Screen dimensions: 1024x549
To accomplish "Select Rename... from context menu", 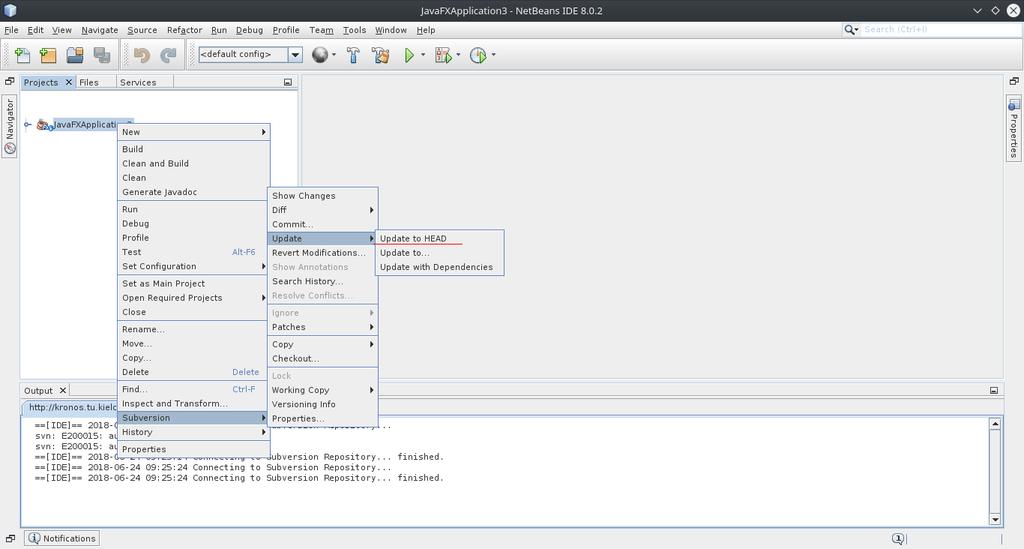I will [194, 330].
